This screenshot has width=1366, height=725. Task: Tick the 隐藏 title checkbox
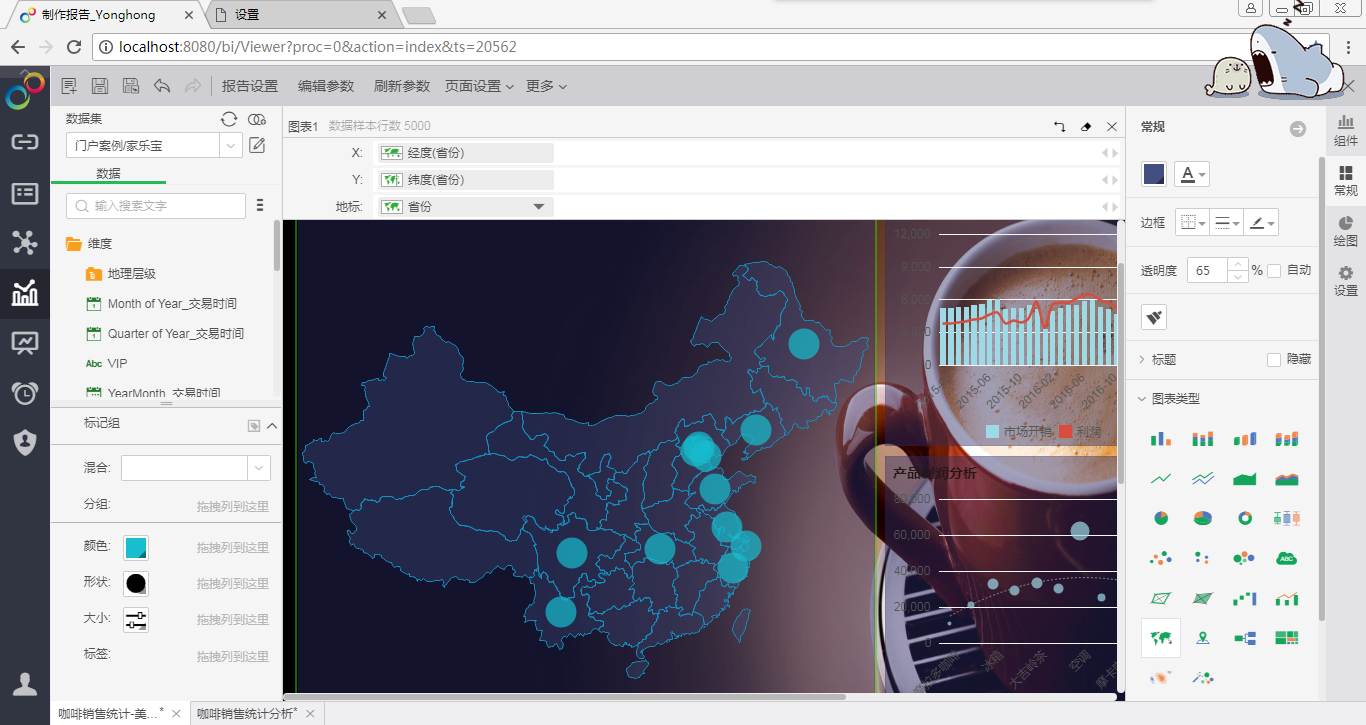tap(1274, 360)
